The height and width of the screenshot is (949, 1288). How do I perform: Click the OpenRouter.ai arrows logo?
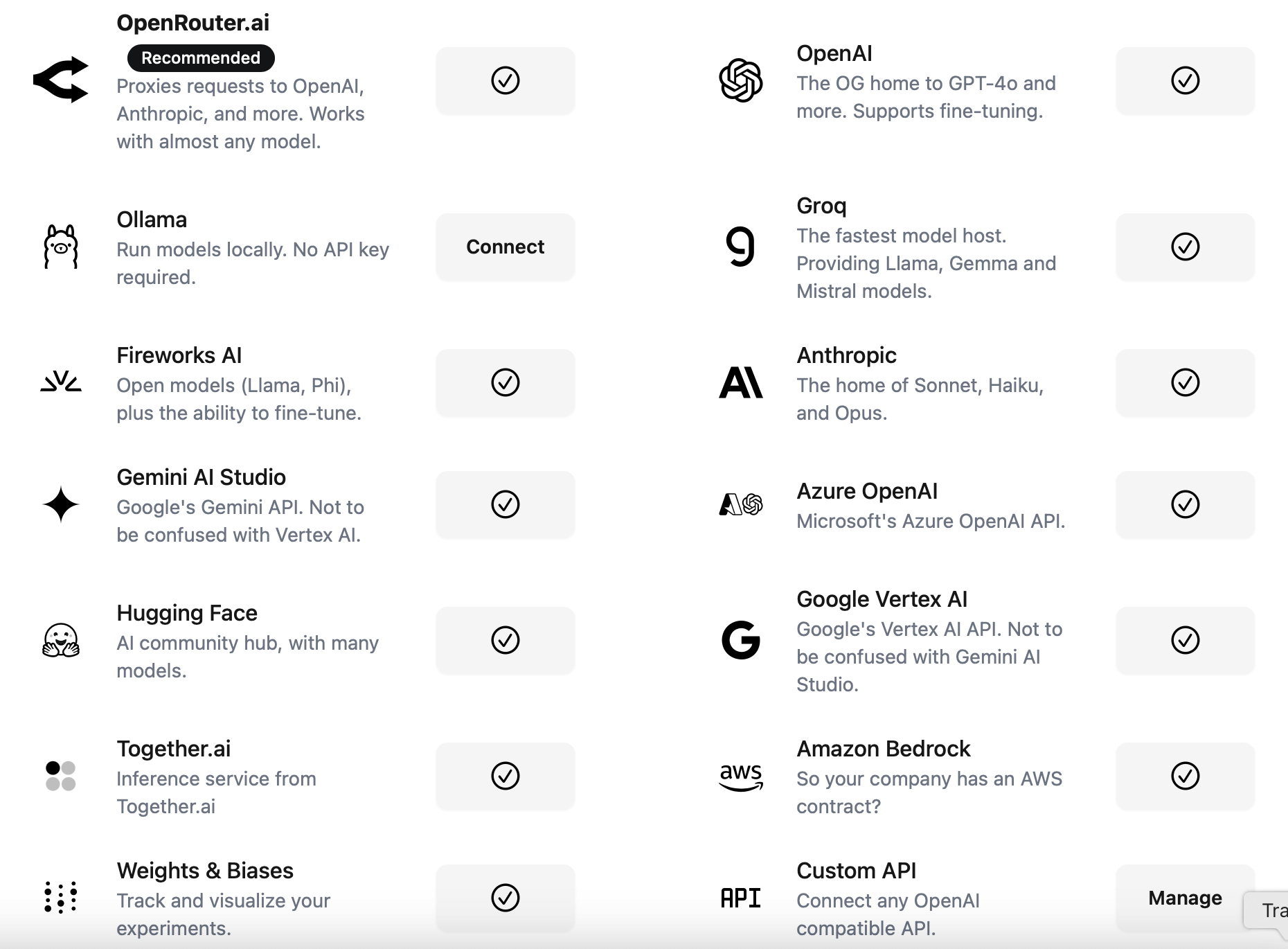coord(61,80)
